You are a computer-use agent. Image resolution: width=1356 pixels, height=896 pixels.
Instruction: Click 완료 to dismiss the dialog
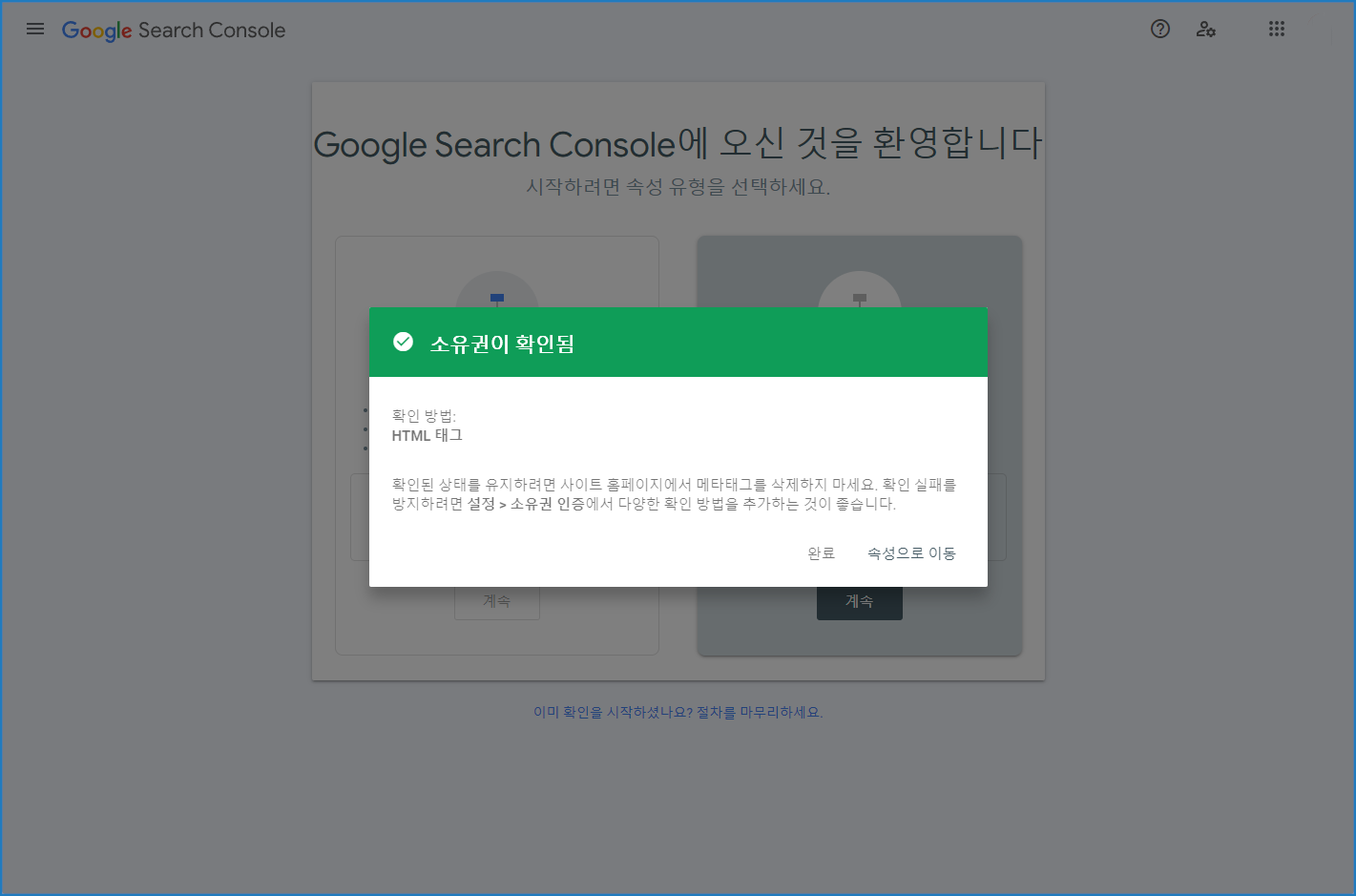[x=820, y=552]
